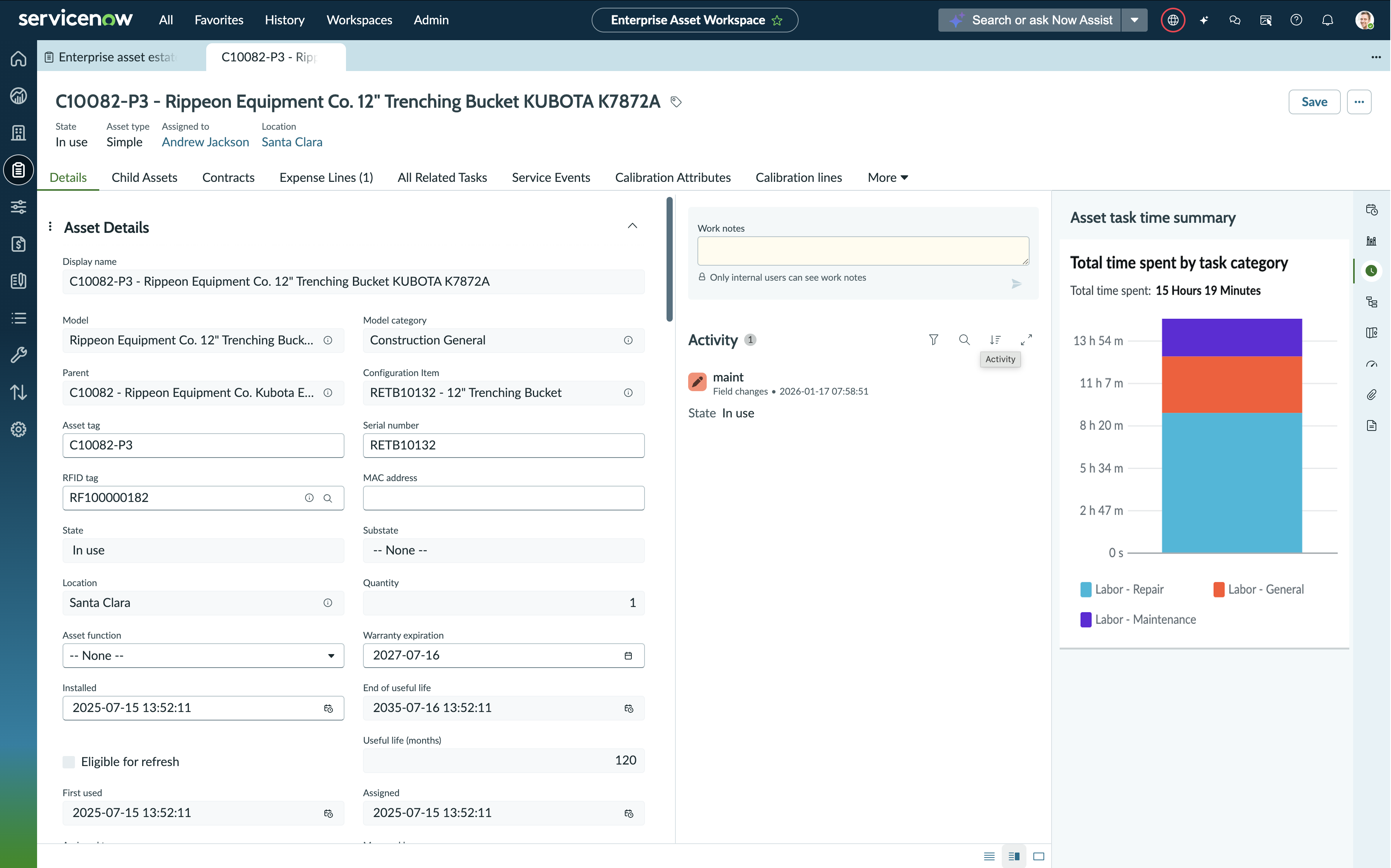Screen dimensions: 1391x868
Task: Switch to the Child Assets tab
Action: click(x=144, y=177)
